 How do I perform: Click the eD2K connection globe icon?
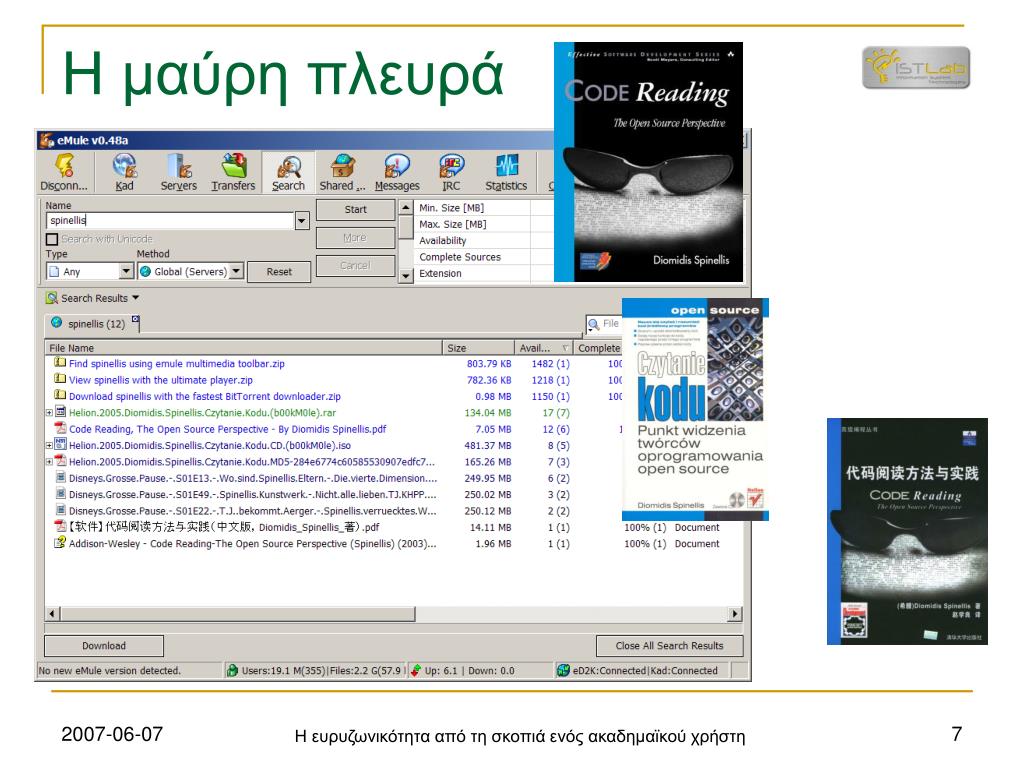[x=563, y=670]
